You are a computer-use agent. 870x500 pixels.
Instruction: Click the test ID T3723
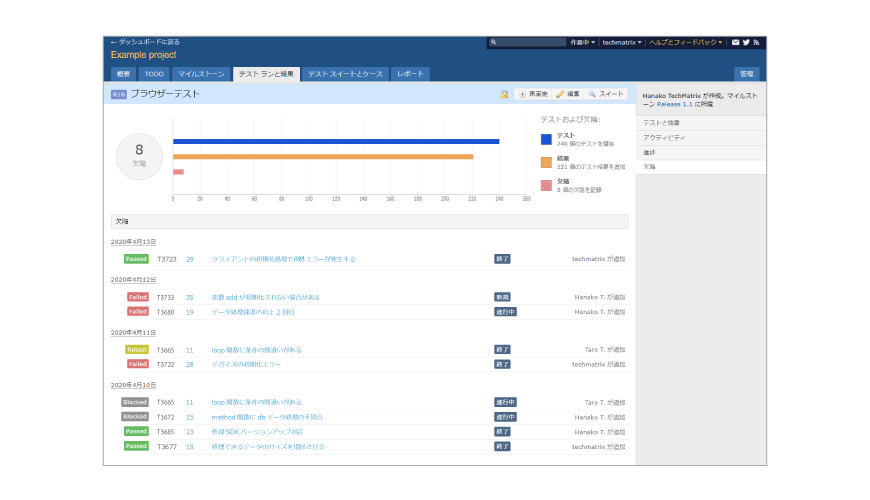pyautogui.click(x=166, y=259)
